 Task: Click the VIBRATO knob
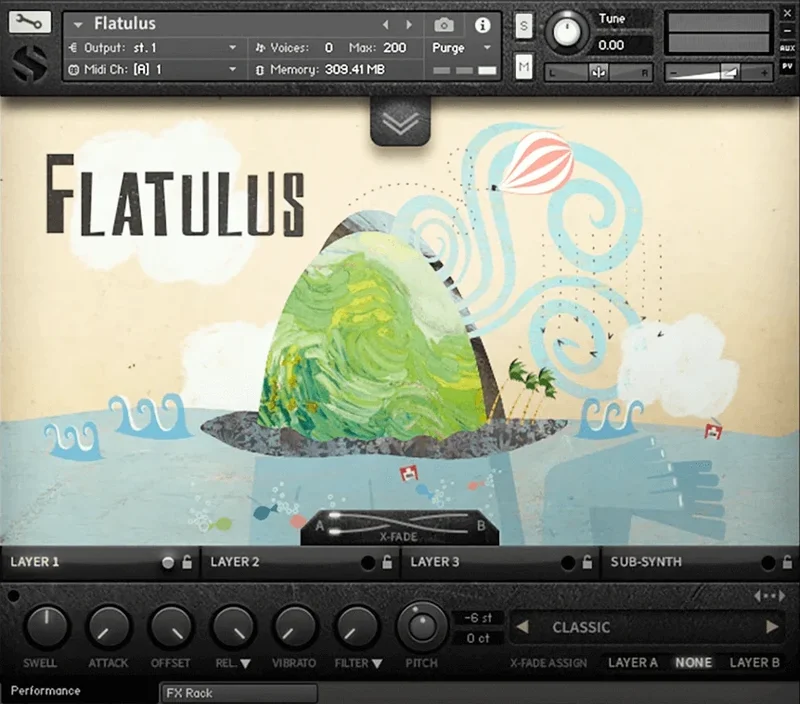point(294,627)
